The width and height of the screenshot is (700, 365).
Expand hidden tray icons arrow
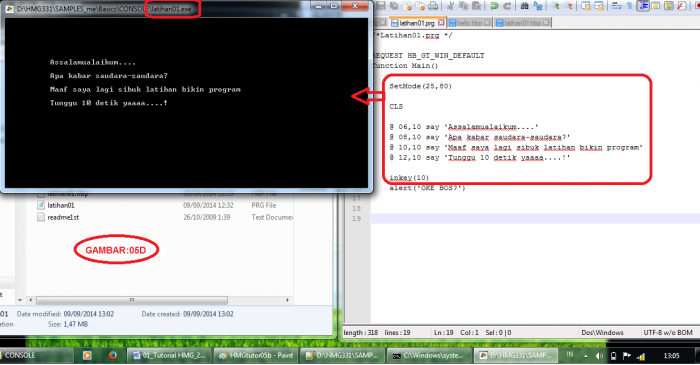click(585, 356)
